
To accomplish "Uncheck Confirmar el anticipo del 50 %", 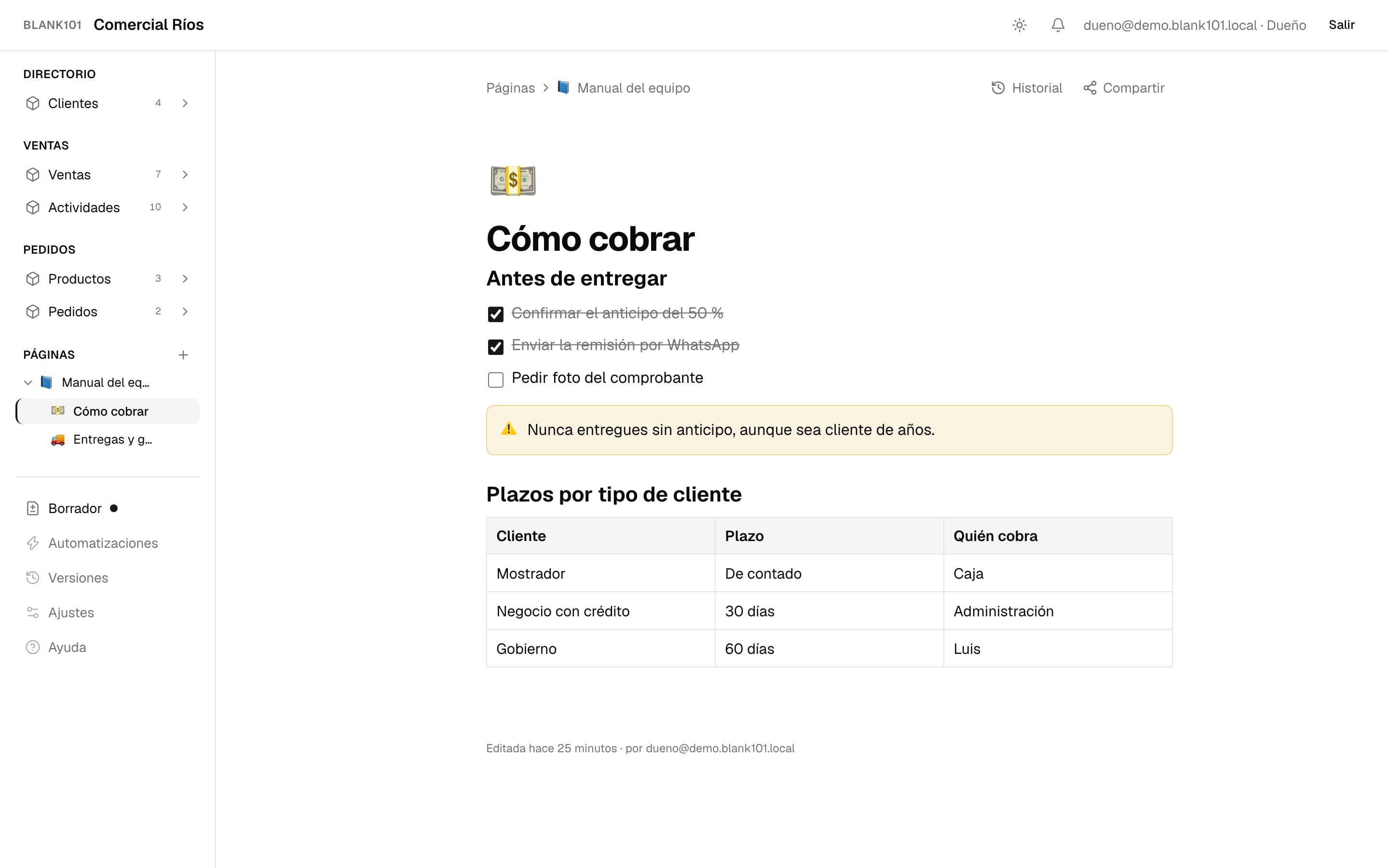I will [x=495, y=314].
